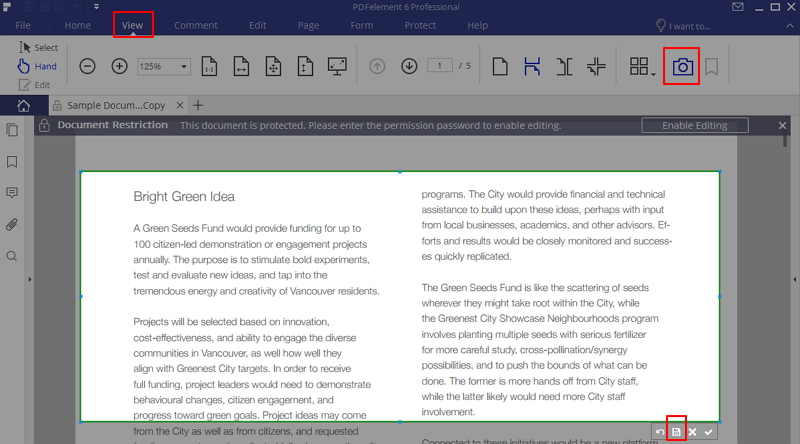800x444 pixels.
Task: Go to the next page arrow
Action: click(x=409, y=66)
